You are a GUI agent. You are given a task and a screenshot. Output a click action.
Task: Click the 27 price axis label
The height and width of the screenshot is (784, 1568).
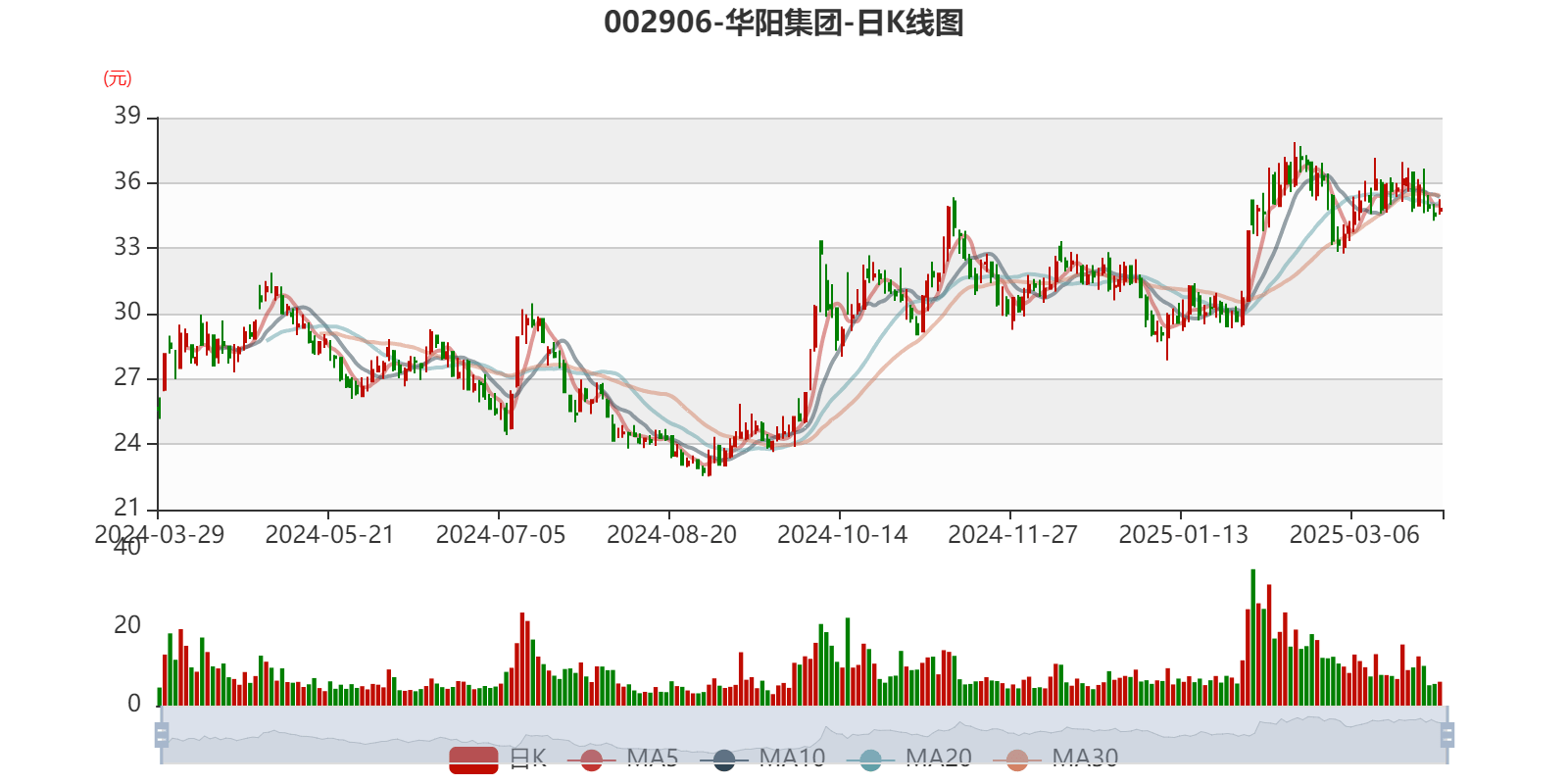(x=127, y=377)
